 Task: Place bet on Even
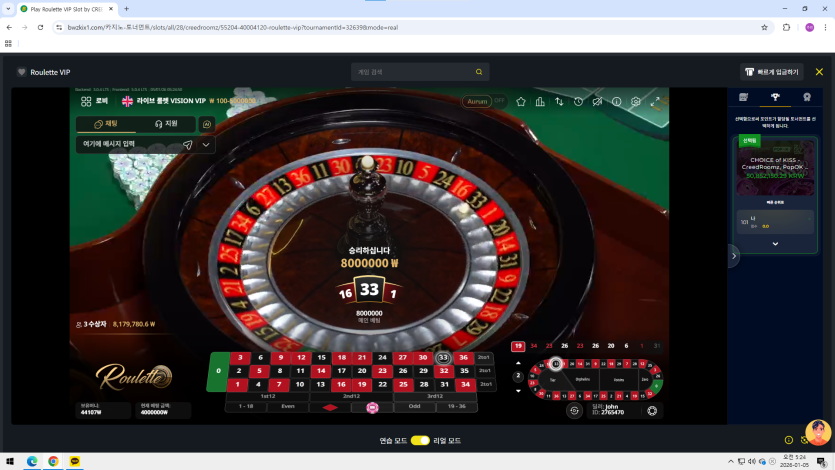(288, 407)
